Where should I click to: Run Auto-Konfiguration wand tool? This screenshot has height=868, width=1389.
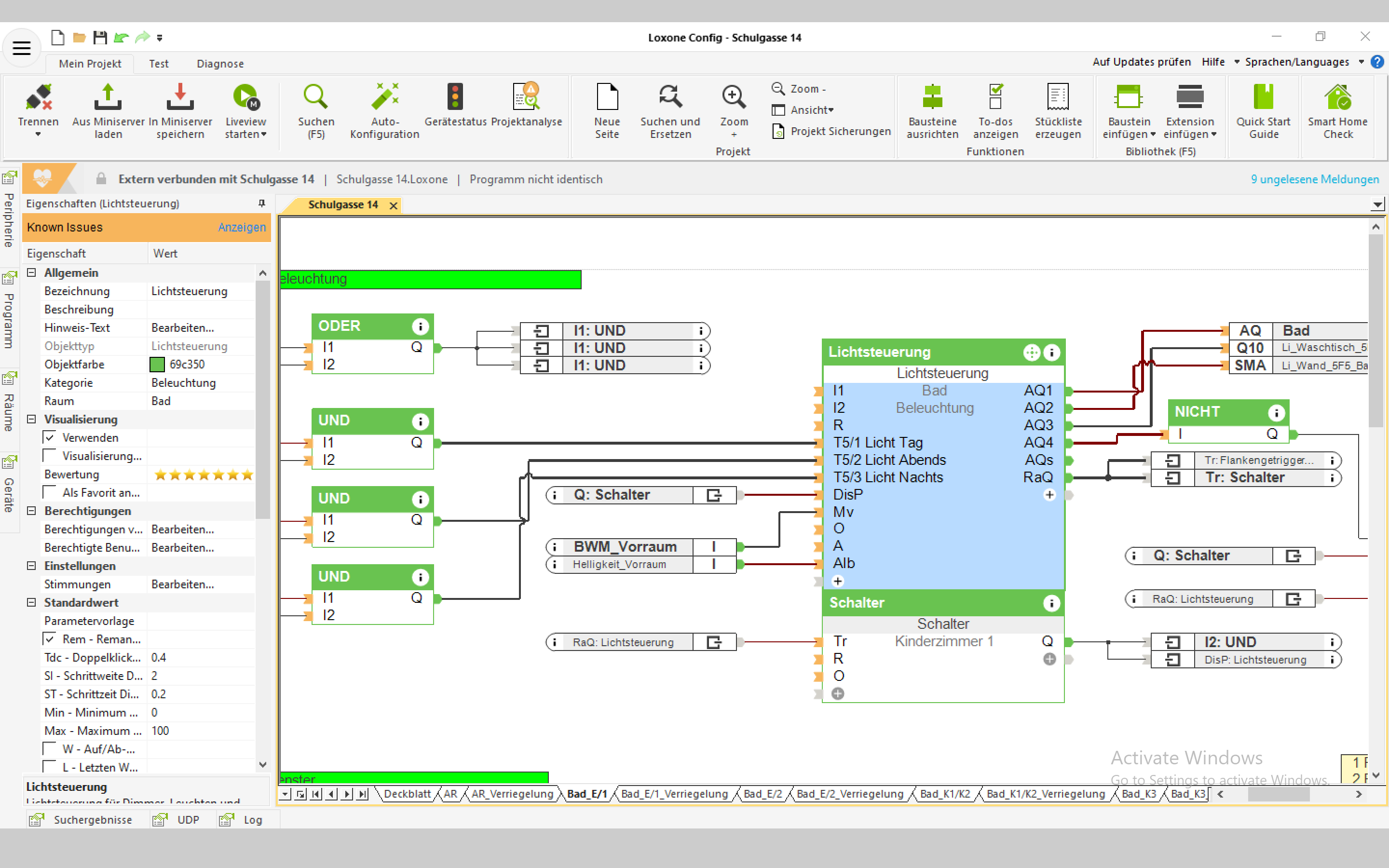point(384,97)
